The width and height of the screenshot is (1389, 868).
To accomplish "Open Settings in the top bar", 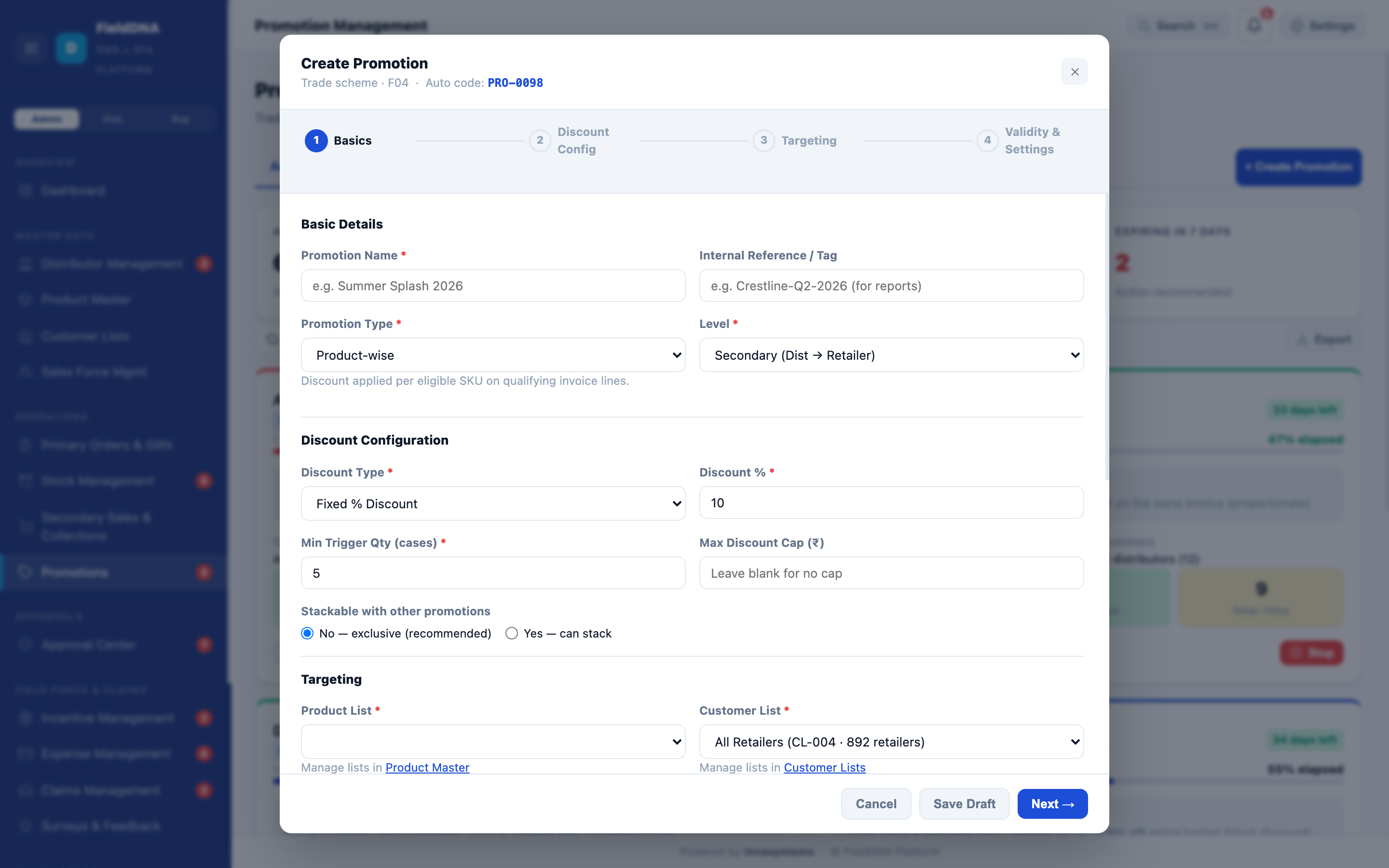I will tap(1323, 26).
